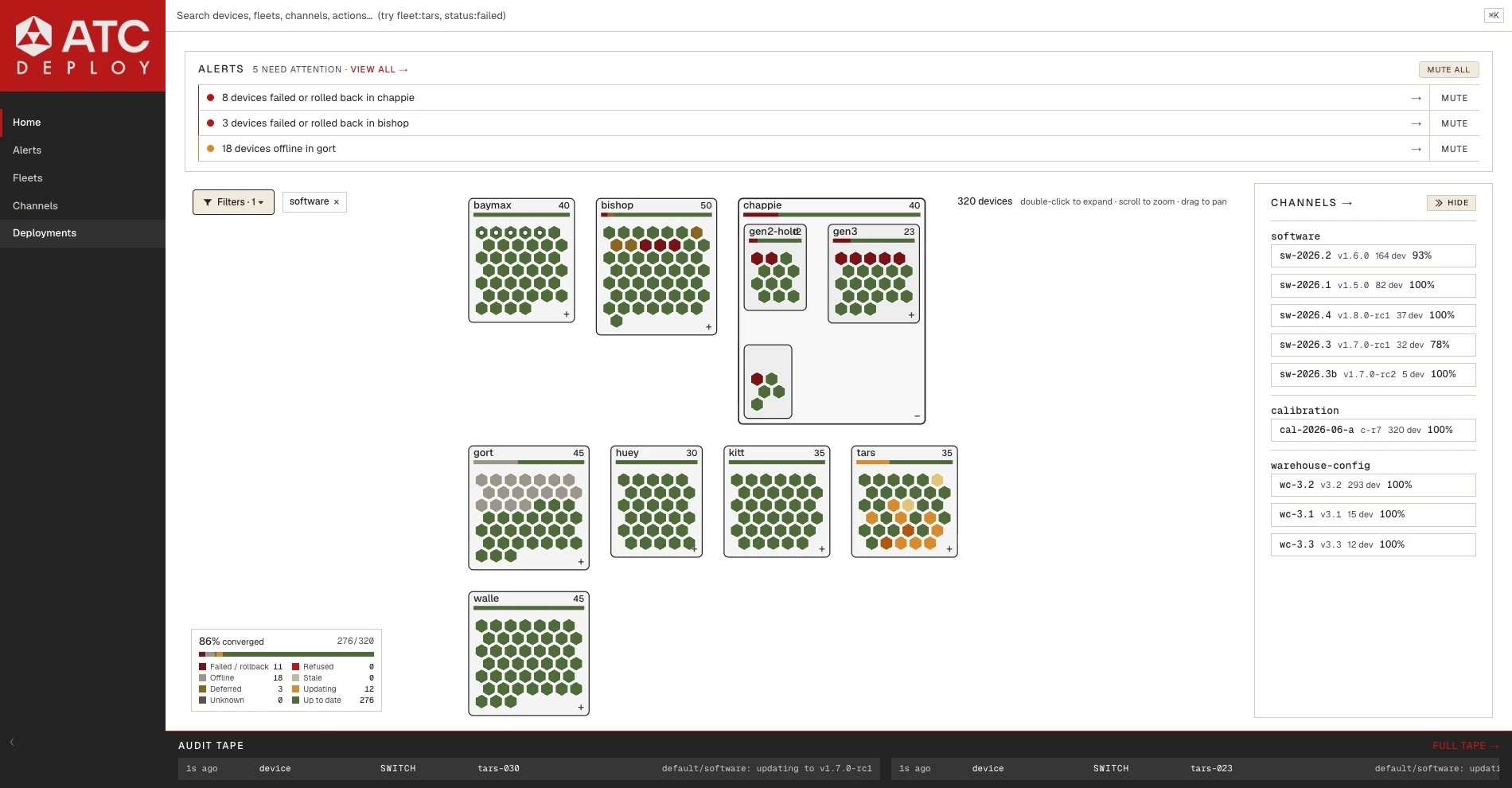Mute the gort offline alert
The height and width of the screenshot is (788, 1512).
click(x=1454, y=149)
